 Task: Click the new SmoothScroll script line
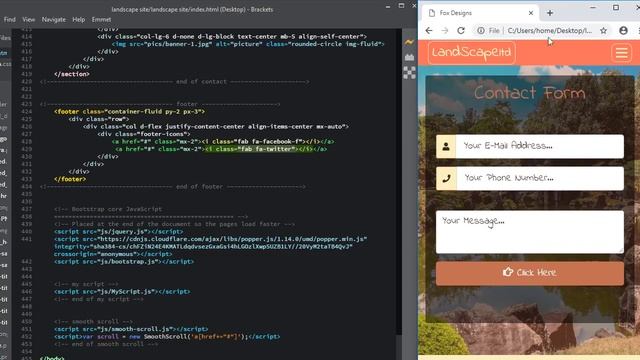(167, 337)
